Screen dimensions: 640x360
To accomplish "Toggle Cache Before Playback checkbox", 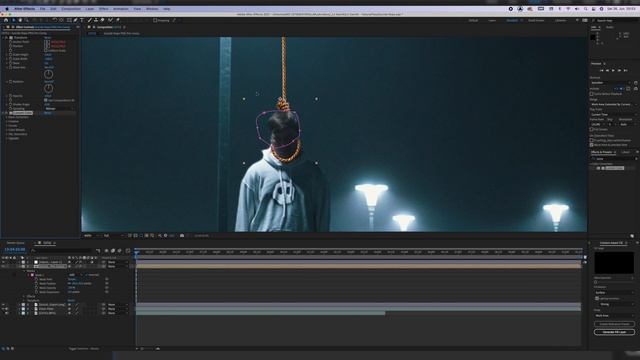I will click(x=591, y=94).
